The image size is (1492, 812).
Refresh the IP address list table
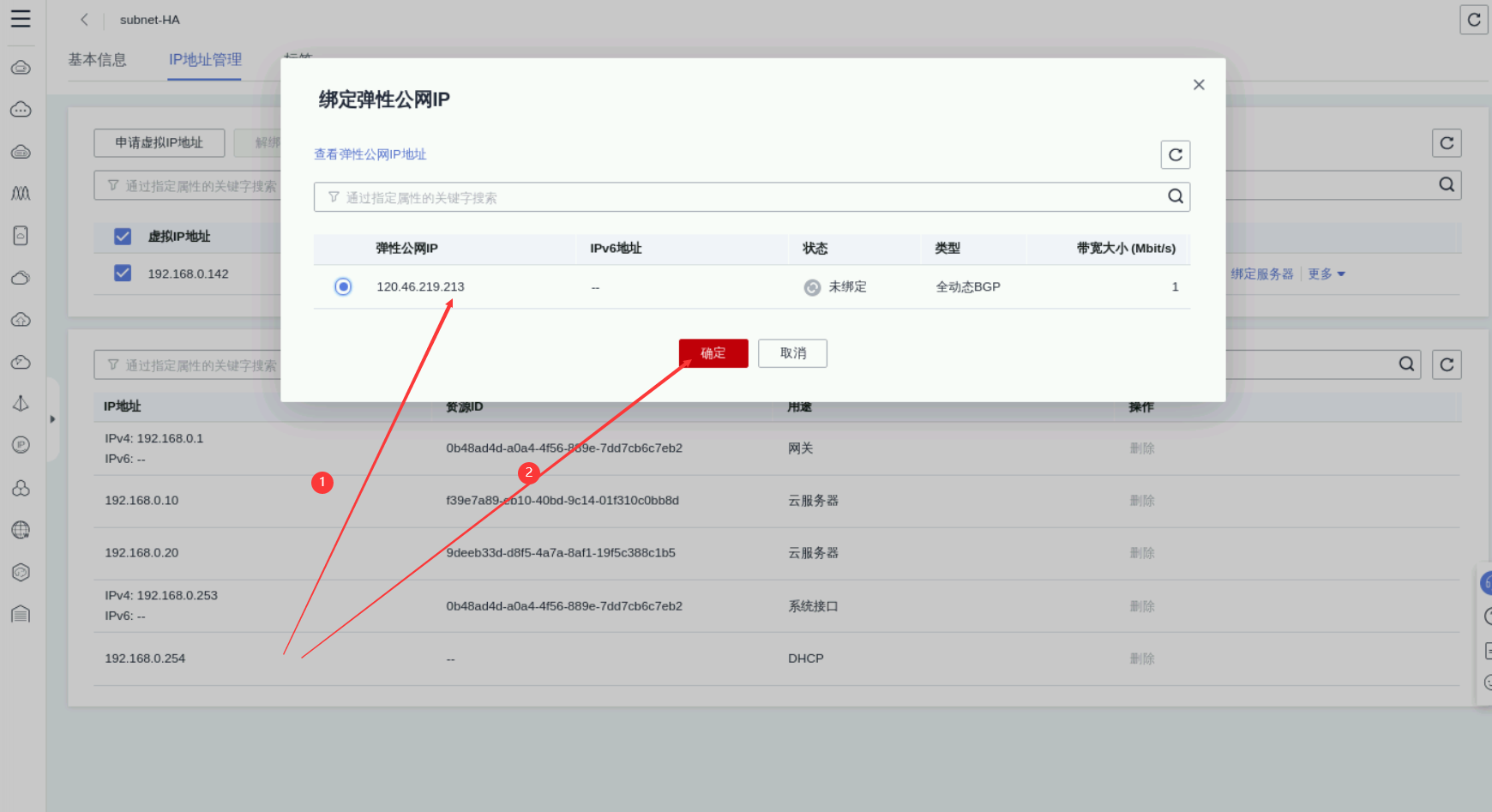(x=1447, y=364)
